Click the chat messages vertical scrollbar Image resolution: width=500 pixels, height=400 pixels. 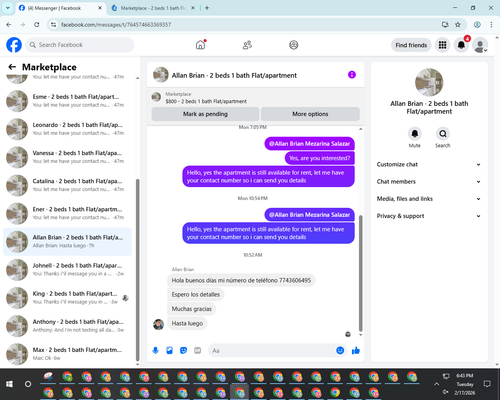click(x=360, y=273)
